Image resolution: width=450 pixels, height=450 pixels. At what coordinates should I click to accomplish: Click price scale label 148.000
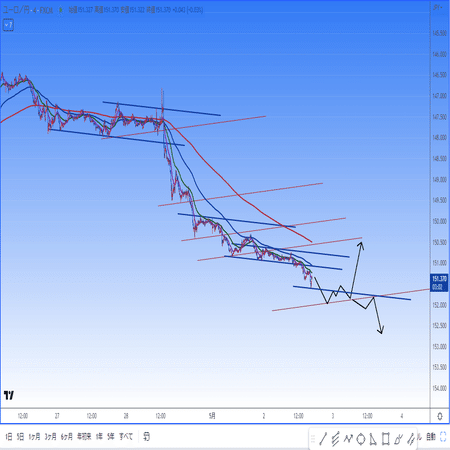point(439,138)
